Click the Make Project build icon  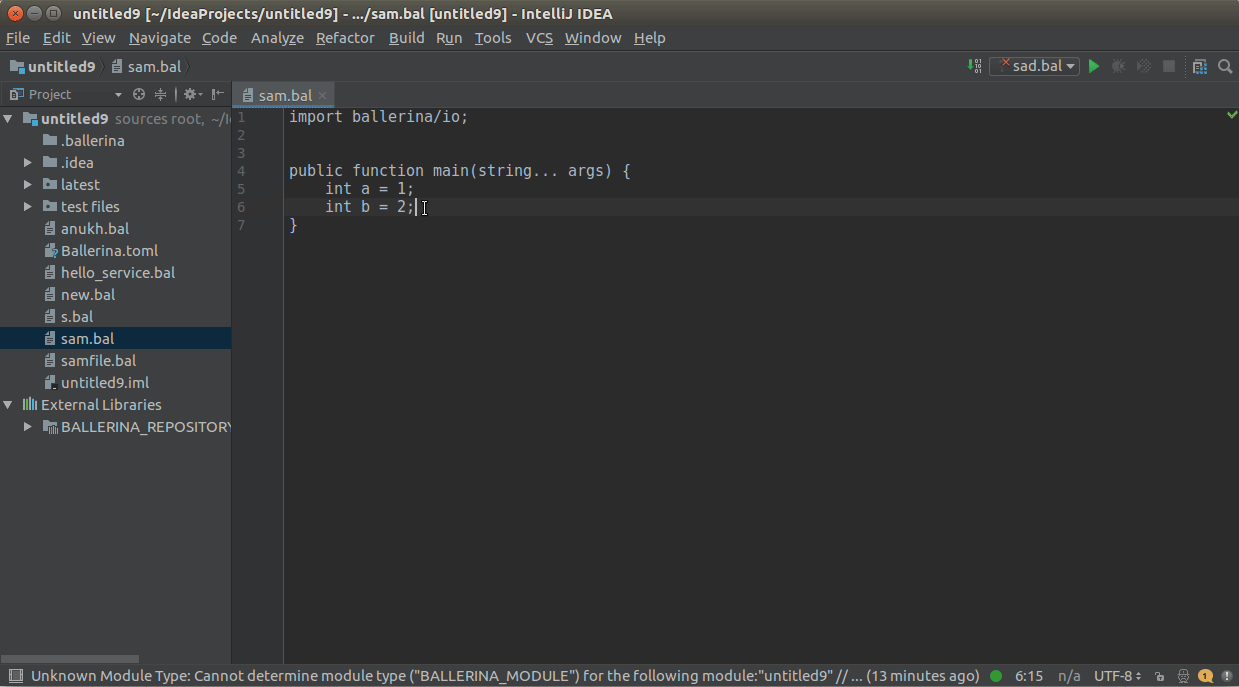[974, 66]
